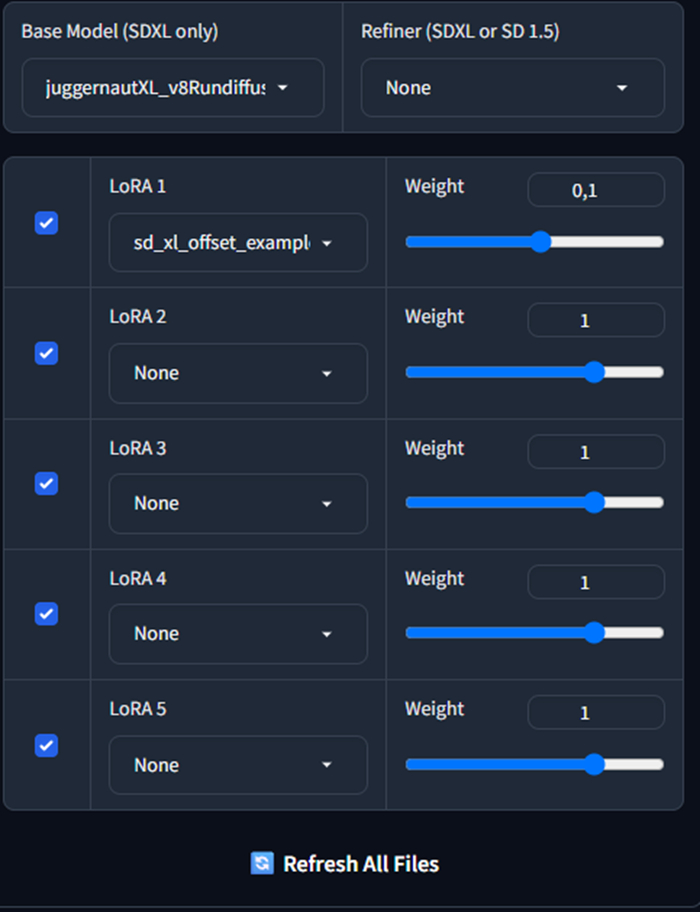
Task: Disable the LoRA 5 checkbox
Action: click(46, 745)
